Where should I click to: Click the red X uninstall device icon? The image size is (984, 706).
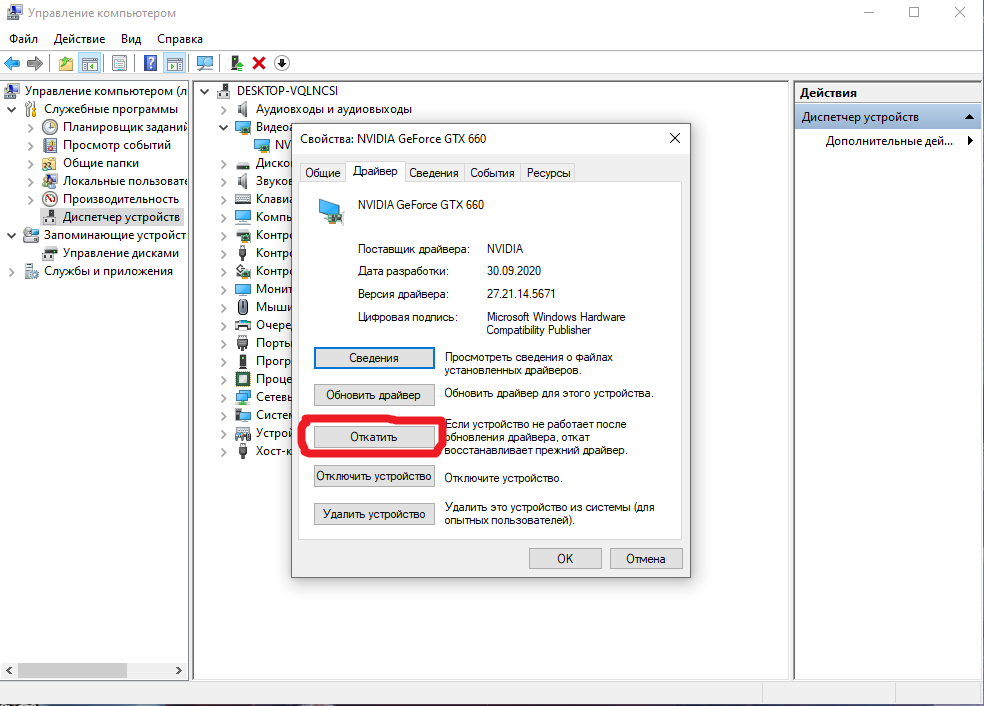259,63
